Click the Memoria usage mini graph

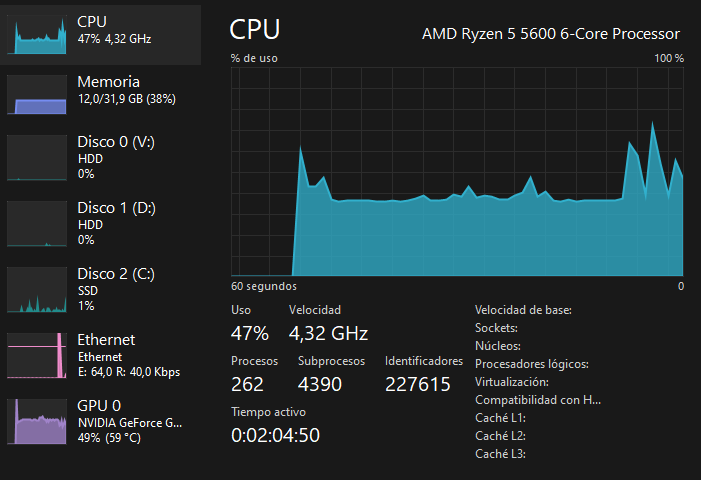click(38, 95)
